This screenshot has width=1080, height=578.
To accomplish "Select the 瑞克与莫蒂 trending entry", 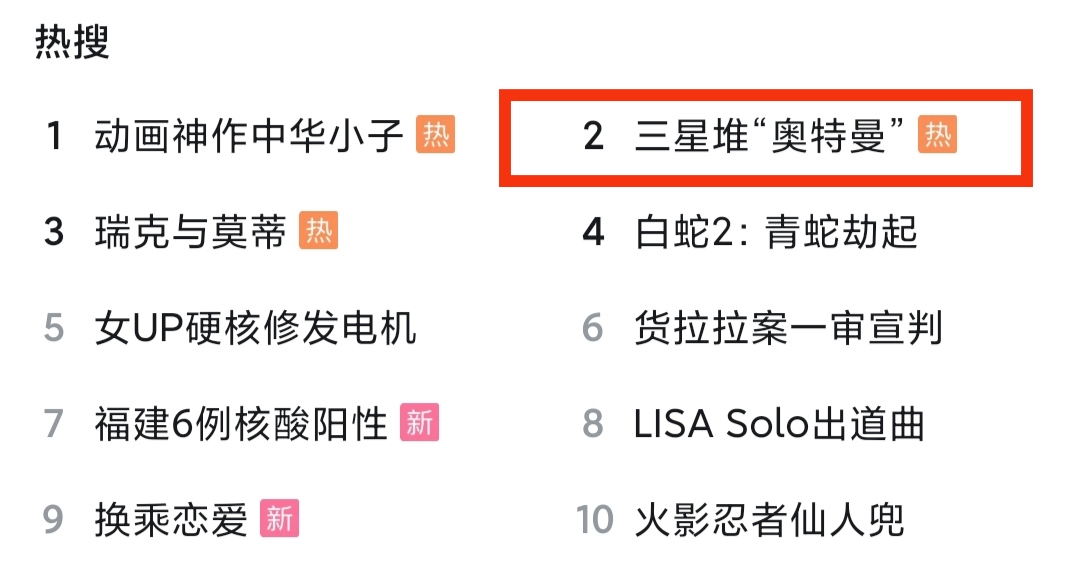I will click(190, 232).
